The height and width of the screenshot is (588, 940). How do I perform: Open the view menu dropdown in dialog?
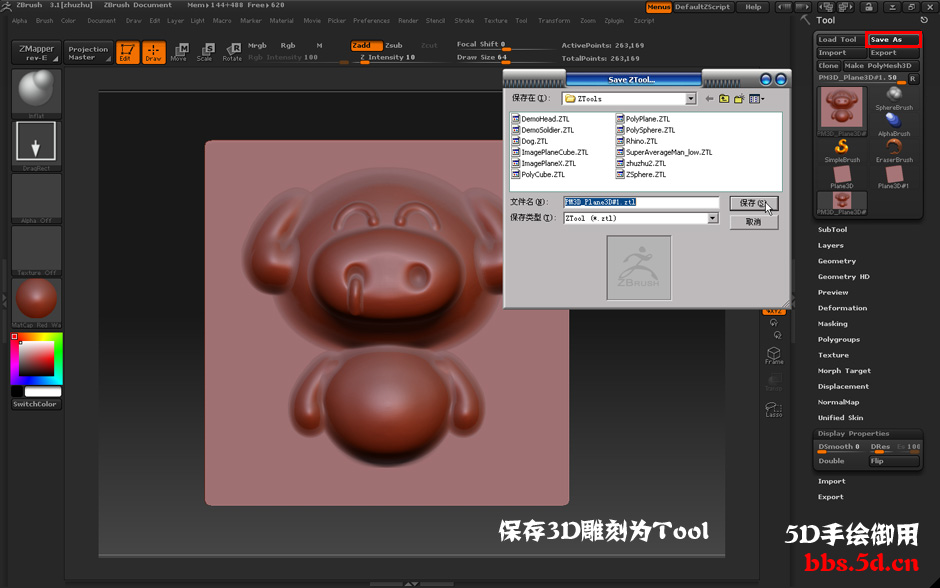coord(757,99)
